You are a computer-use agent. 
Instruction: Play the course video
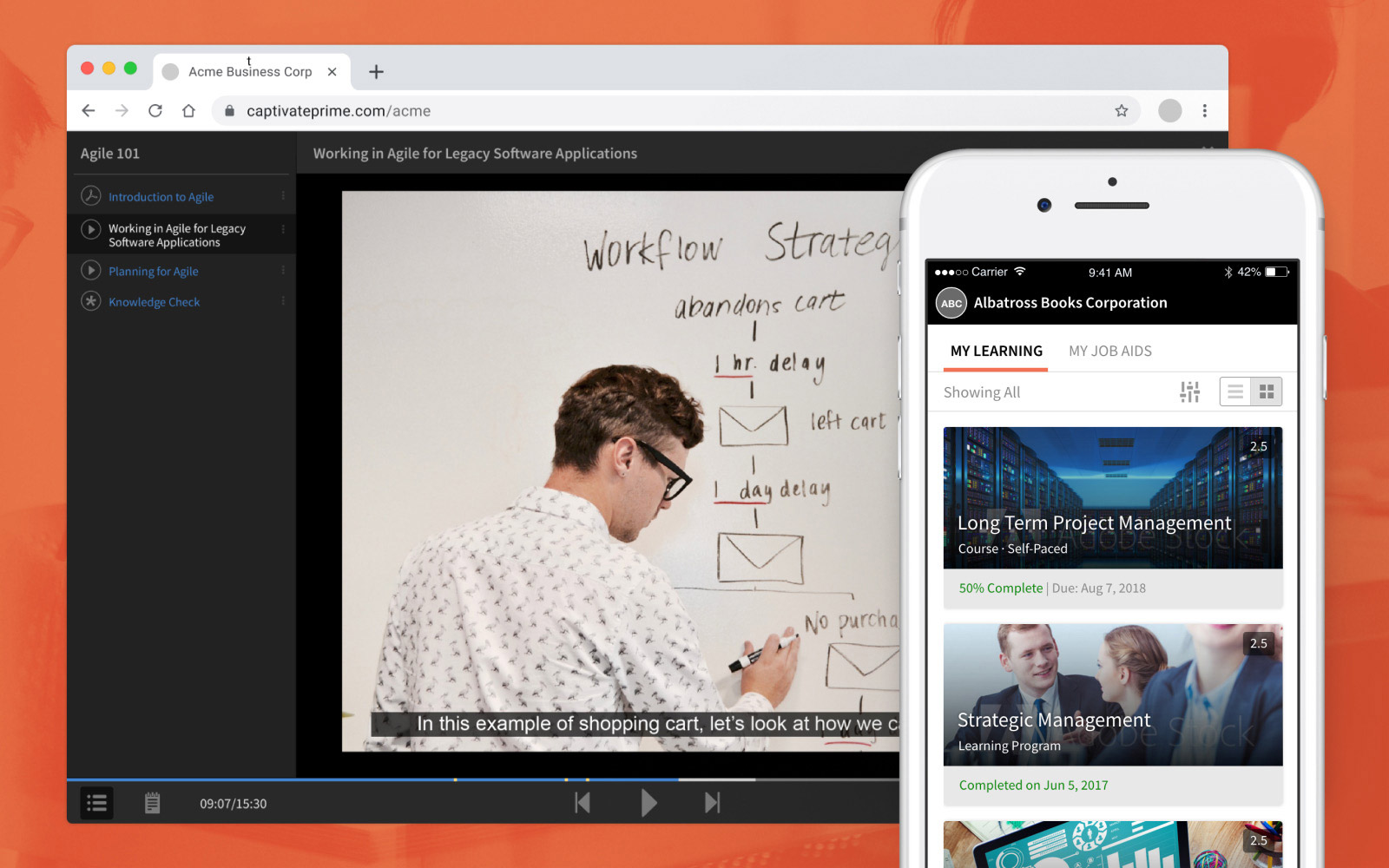648,803
